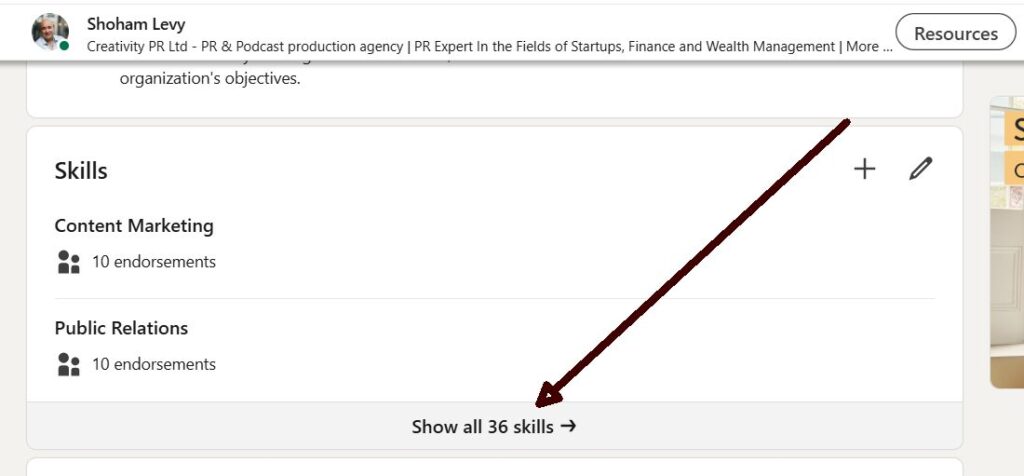
Task: Click the orange label on the right-side ad
Action: [1015, 170]
